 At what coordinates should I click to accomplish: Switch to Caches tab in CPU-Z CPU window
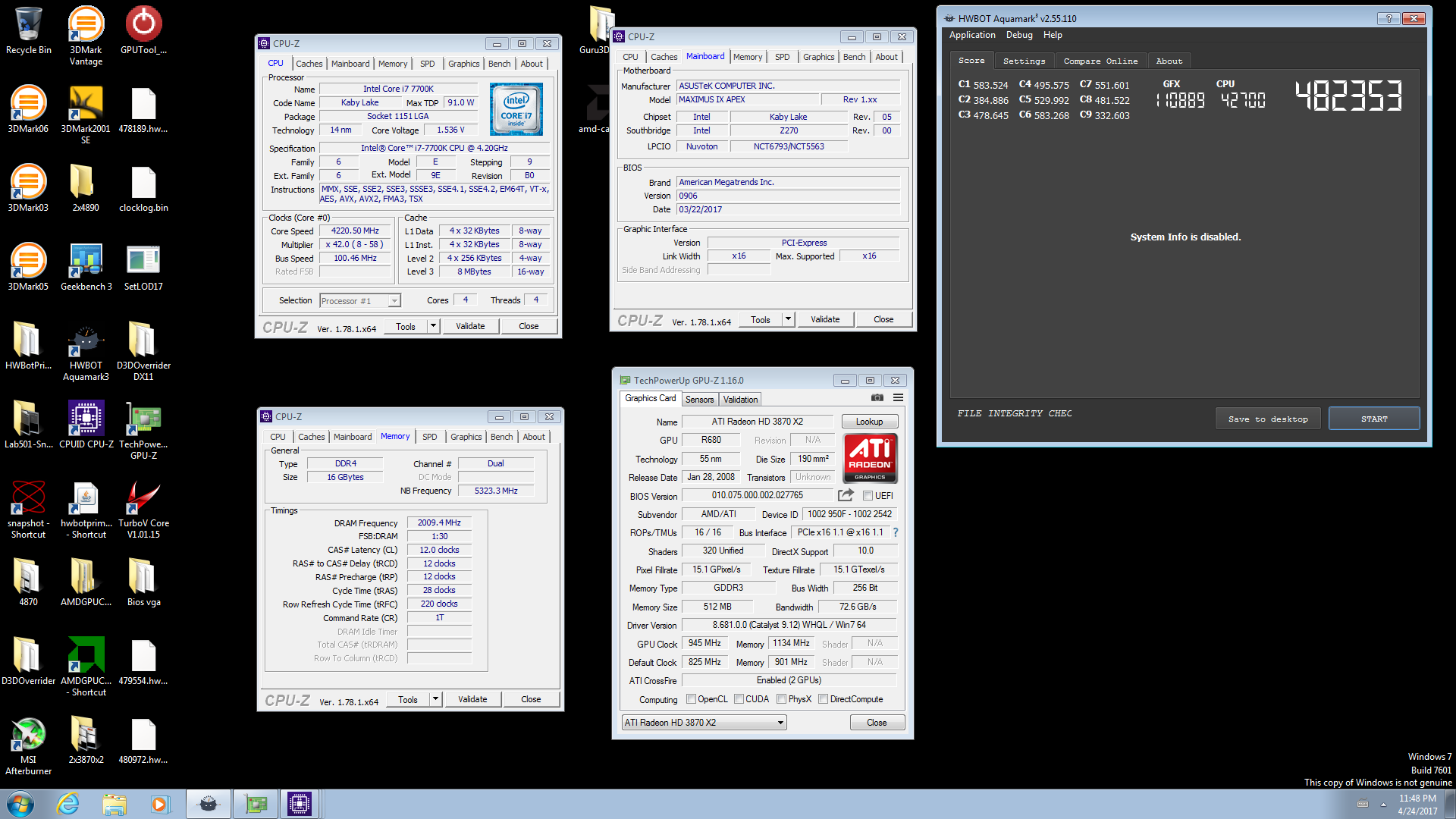pyautogui.click(x=309, y=64)
